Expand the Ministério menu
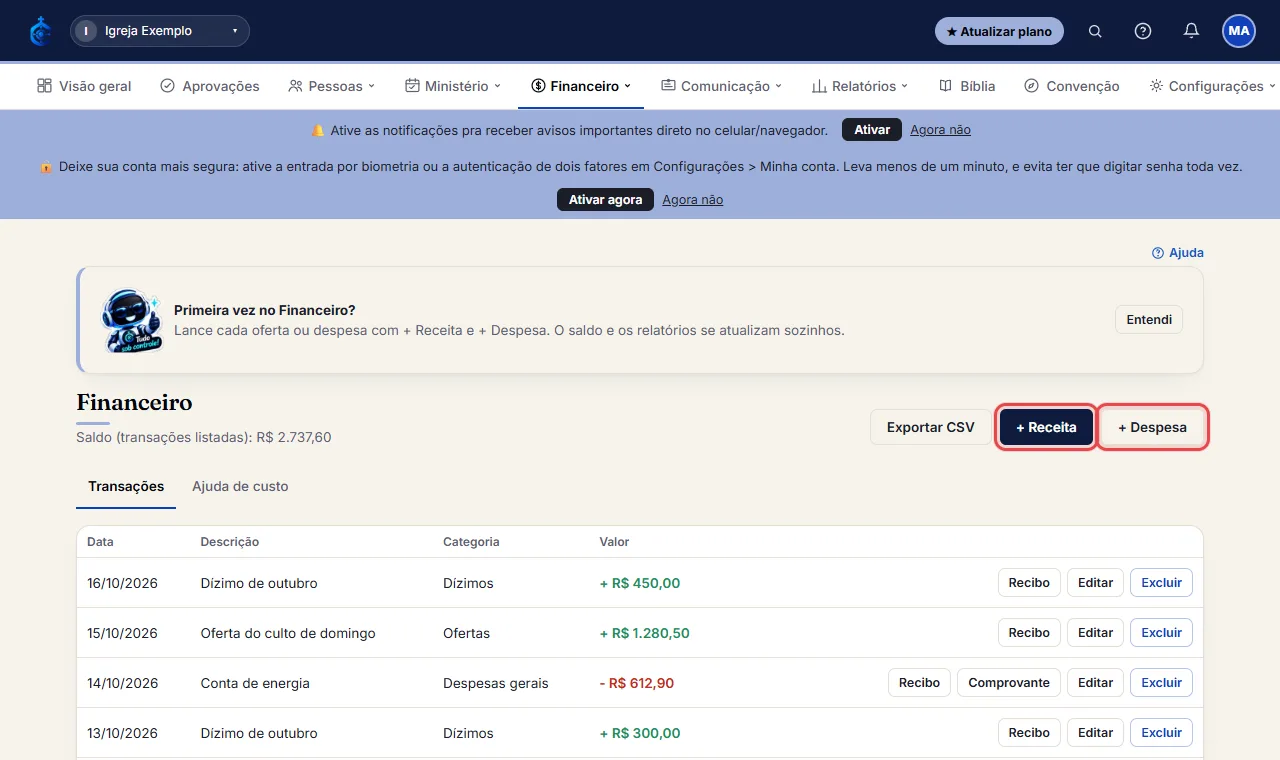Image resolution: width=1280 pixels, height=760 pixels. 453,86
